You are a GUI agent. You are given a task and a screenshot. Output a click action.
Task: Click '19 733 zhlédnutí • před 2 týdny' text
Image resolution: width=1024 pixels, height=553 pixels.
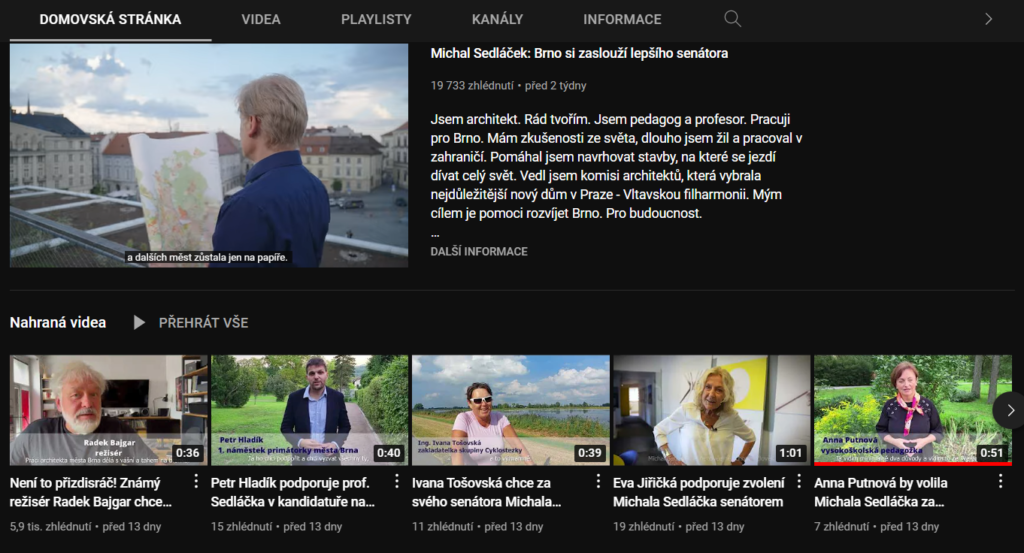pos(508,86)
